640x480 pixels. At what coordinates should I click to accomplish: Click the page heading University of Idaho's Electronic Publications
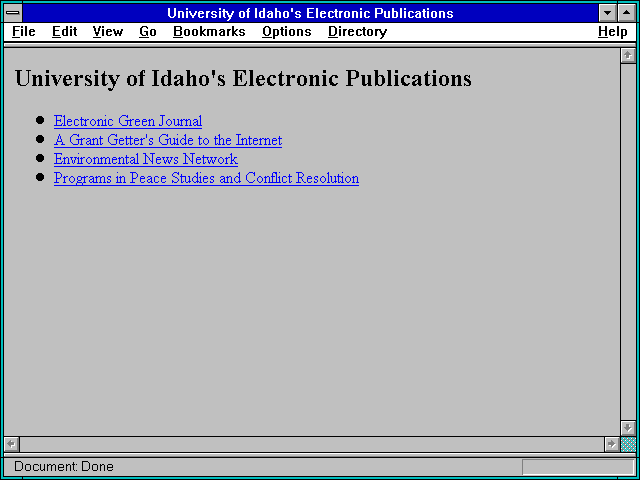[243, 78]
